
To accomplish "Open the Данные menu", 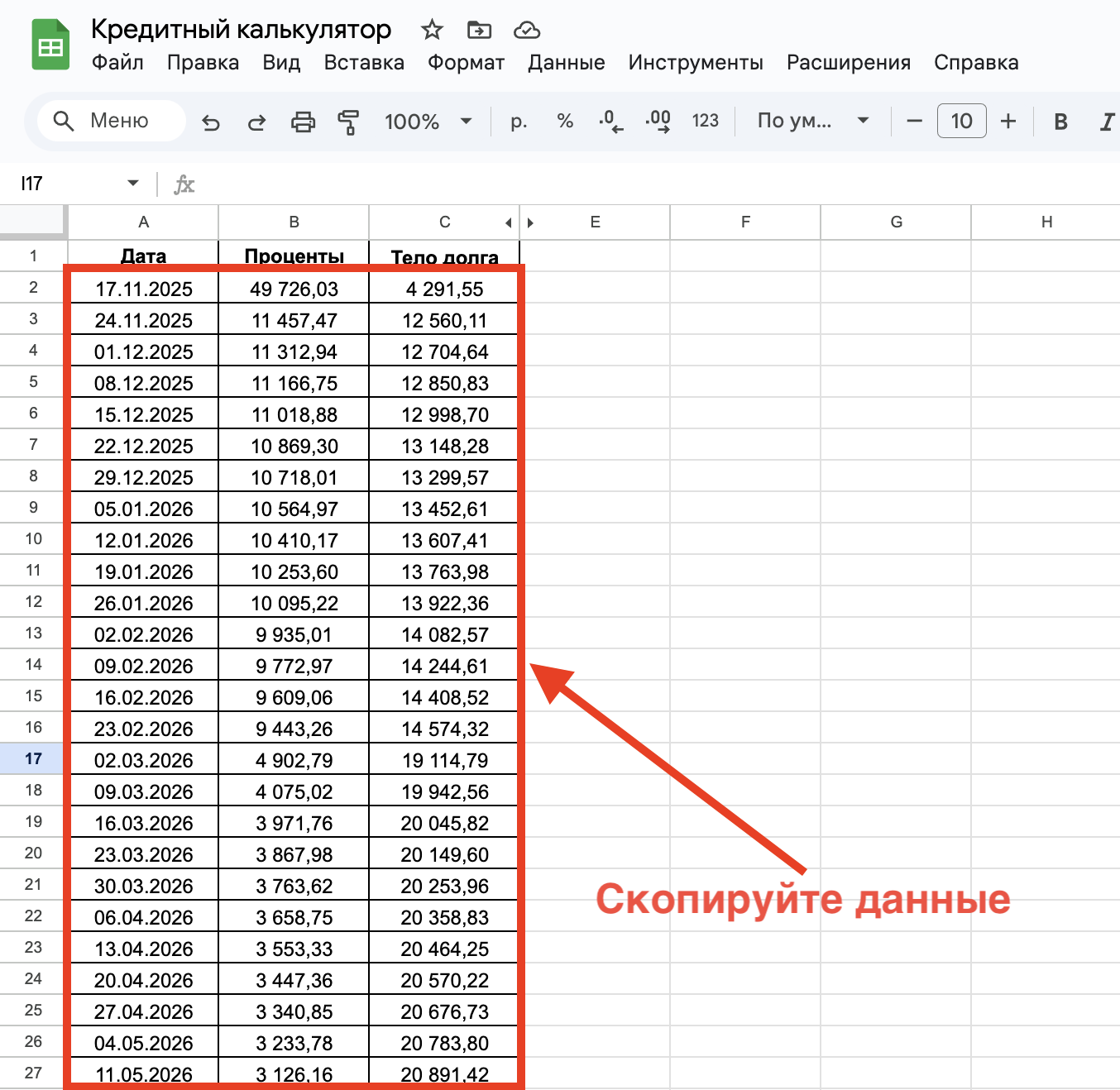I will tap(566, 63).
